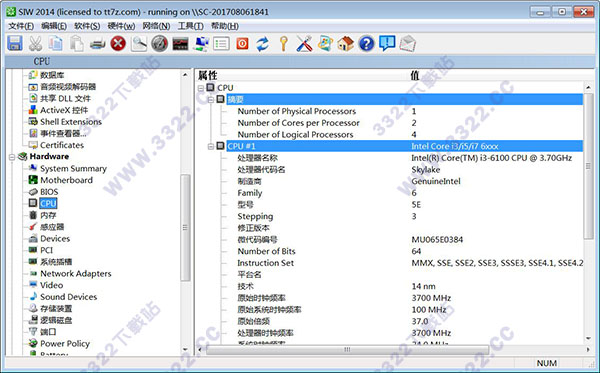Select Sound Devices in the tree
This screenshot has height=373, width=600.
(68, 297)
